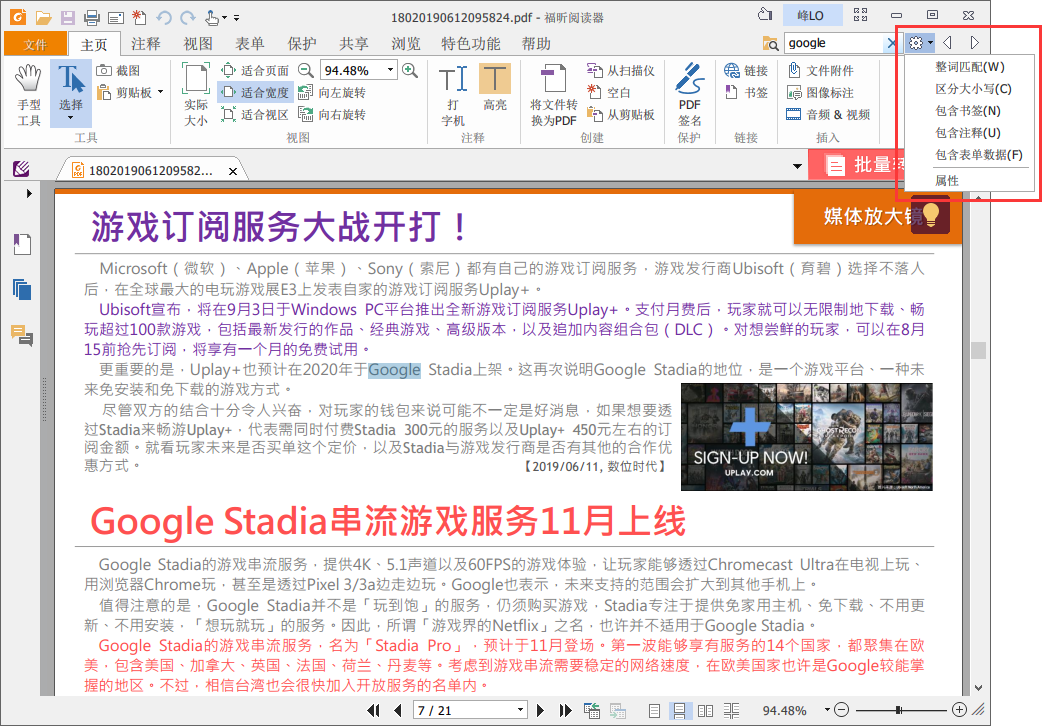Click Convert File to PDF (将文件转换为PDF)
Screen dimensions: 1044x726
(x=553, y=95)
